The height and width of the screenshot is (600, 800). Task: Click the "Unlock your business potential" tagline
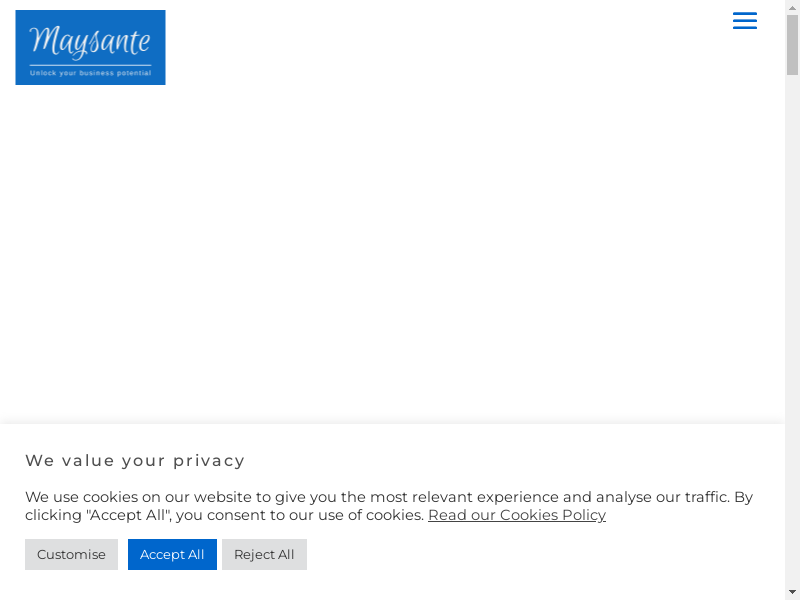(x=90, y=73)
